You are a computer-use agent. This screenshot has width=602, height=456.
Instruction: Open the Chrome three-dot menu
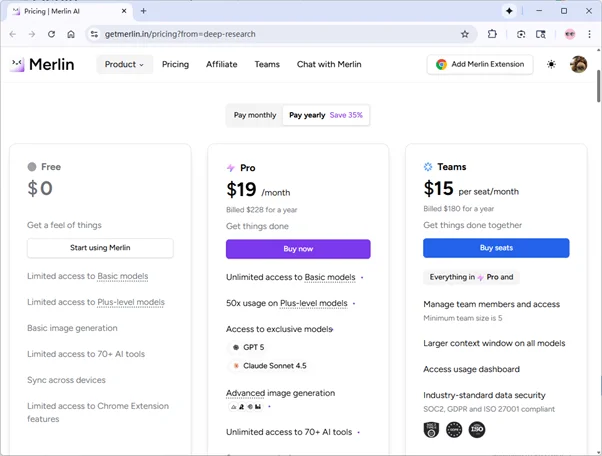pos(589,34)
